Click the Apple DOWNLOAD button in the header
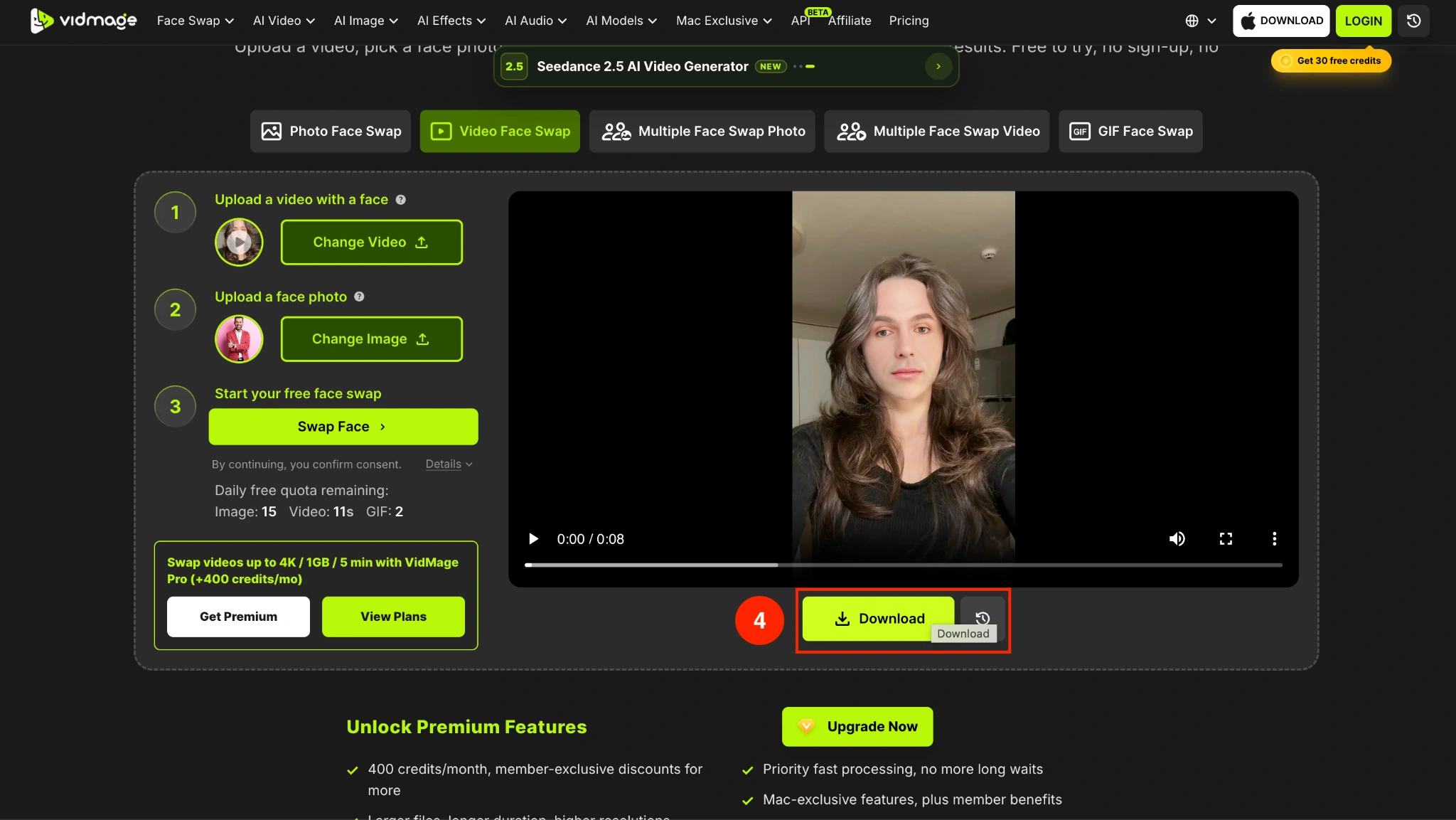This screenshot has height=820, width=1456. 1281,21
